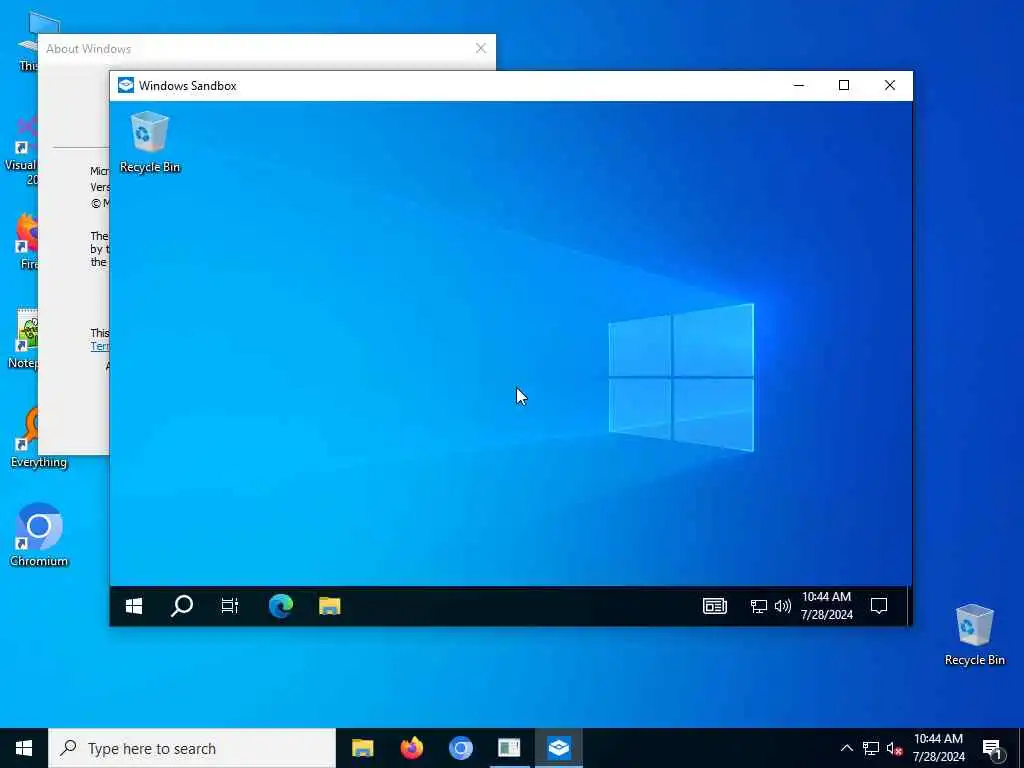Image resolution: width=1024 pixels, height=768 pixels.
Task: Launch Chromium from the host taskbar
Action: [x=460, y=748]
